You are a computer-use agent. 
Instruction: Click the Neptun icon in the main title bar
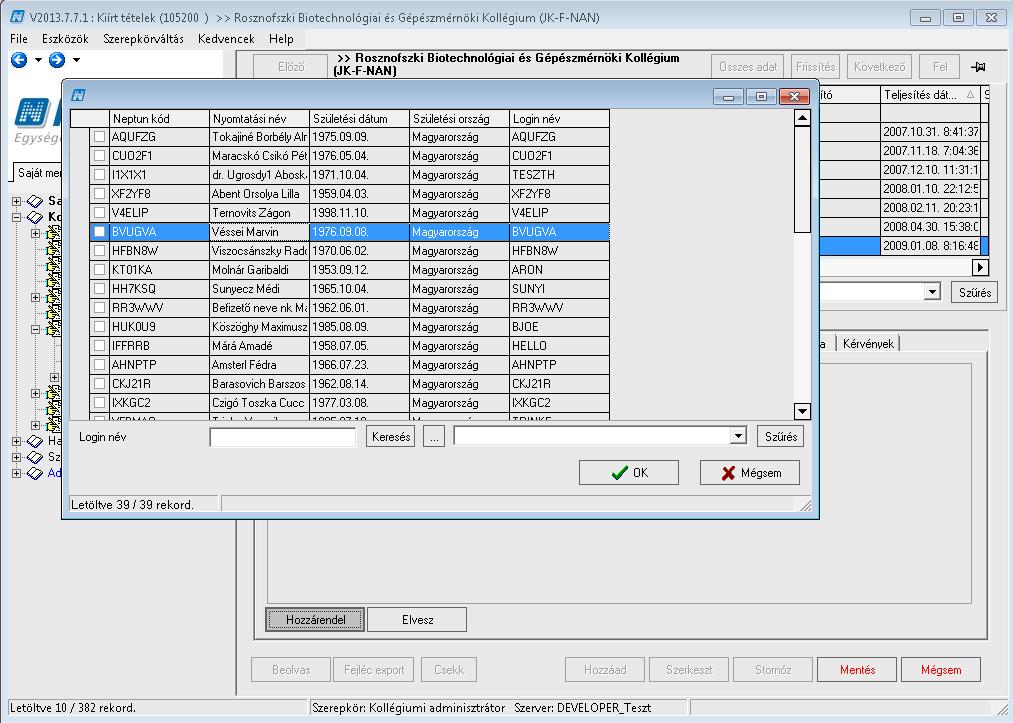pyautogui.click(x=17, y=17)
